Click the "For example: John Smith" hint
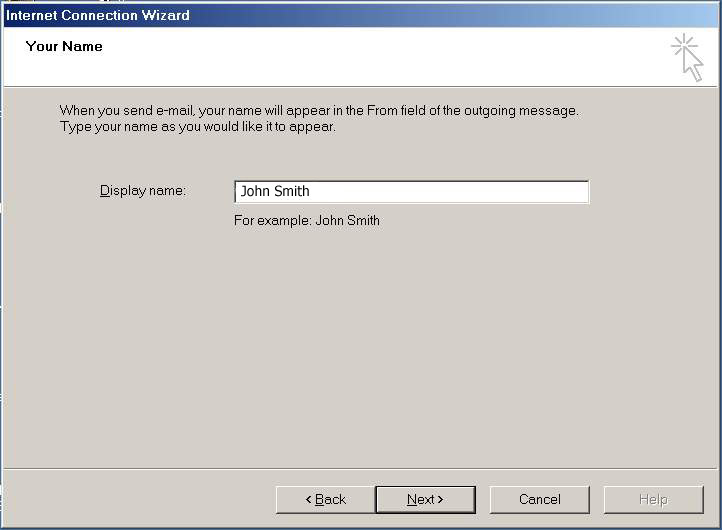722x530 pixels. pos(306,220)
